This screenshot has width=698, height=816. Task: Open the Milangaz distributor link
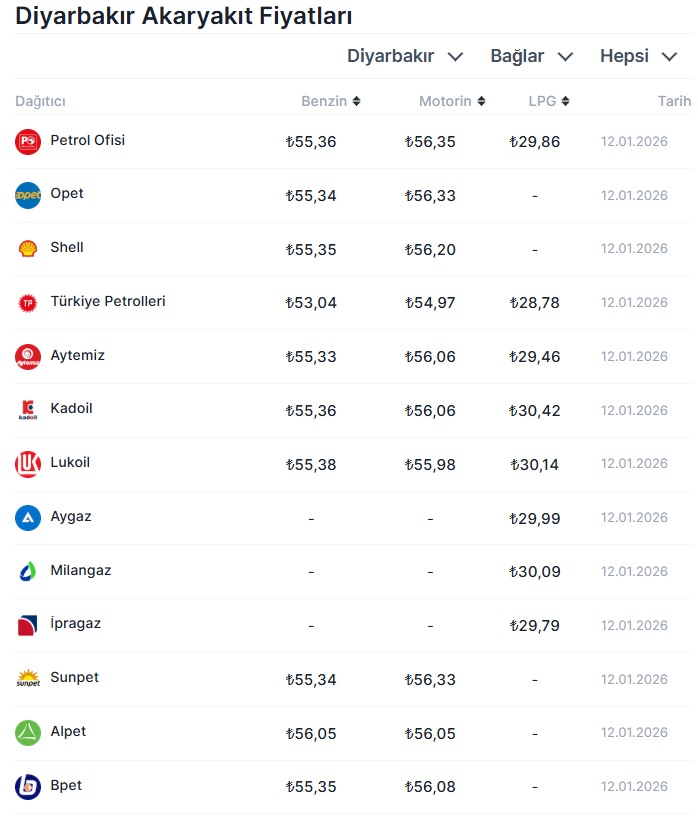tap(81, 571)
